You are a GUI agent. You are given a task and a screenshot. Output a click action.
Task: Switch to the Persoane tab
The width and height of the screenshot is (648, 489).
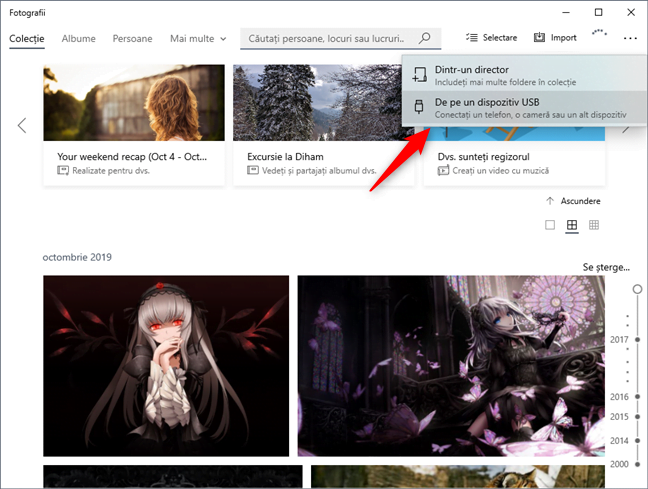click(x=132, y=38)
